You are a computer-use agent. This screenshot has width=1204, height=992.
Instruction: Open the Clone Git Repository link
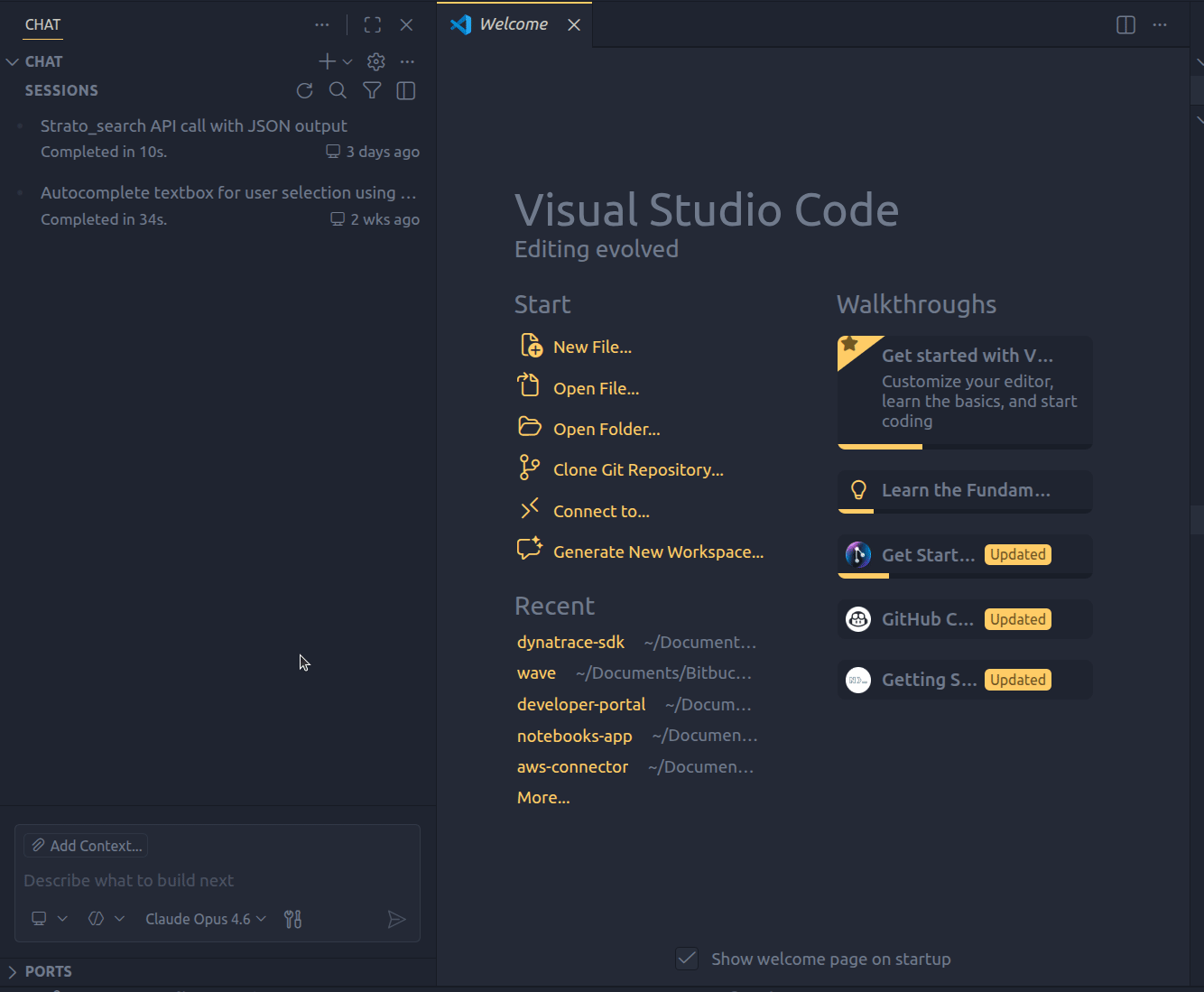[x=638, y=469]
